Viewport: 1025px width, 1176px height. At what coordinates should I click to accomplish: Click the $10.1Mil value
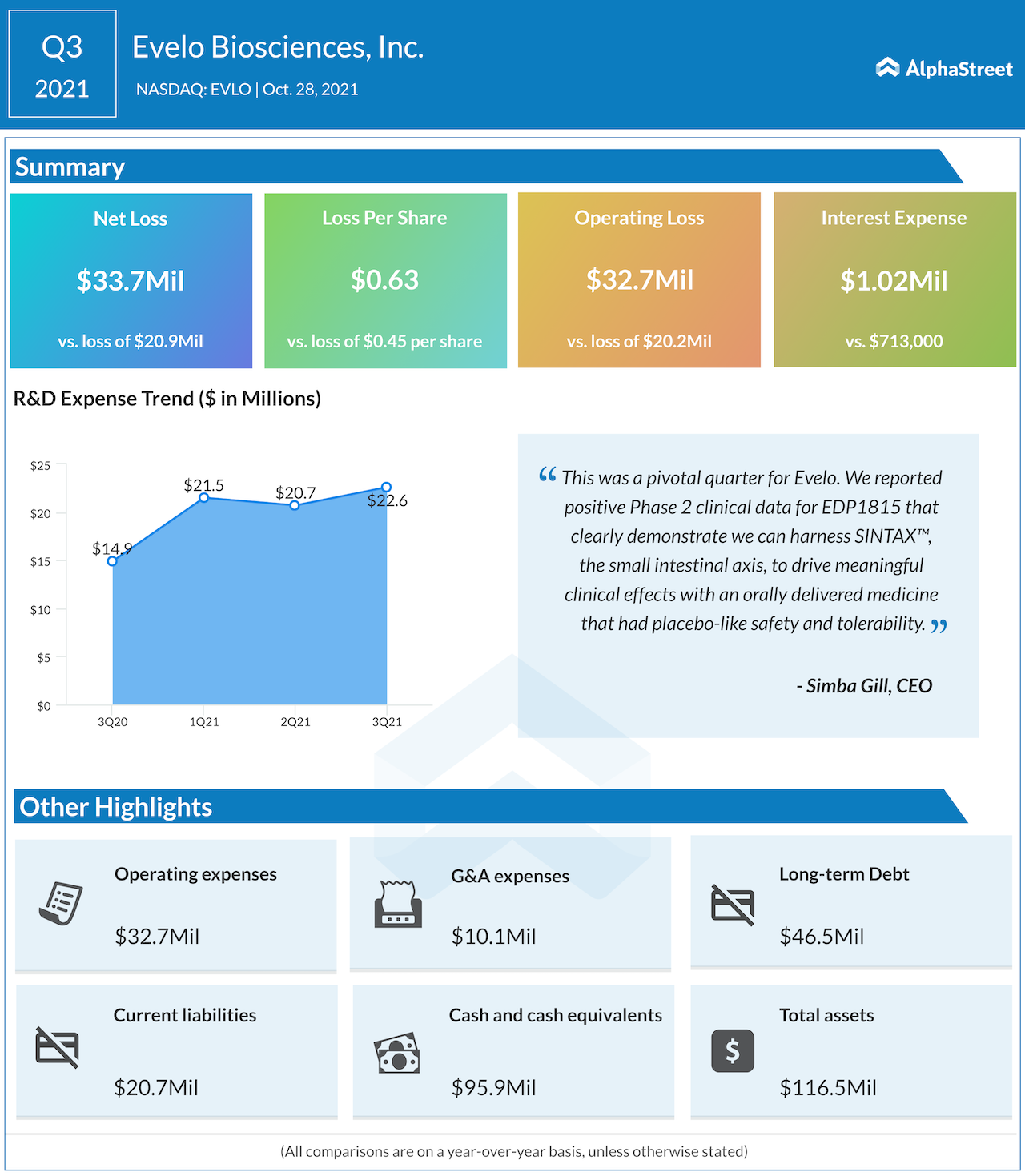(x=493, y=936)
